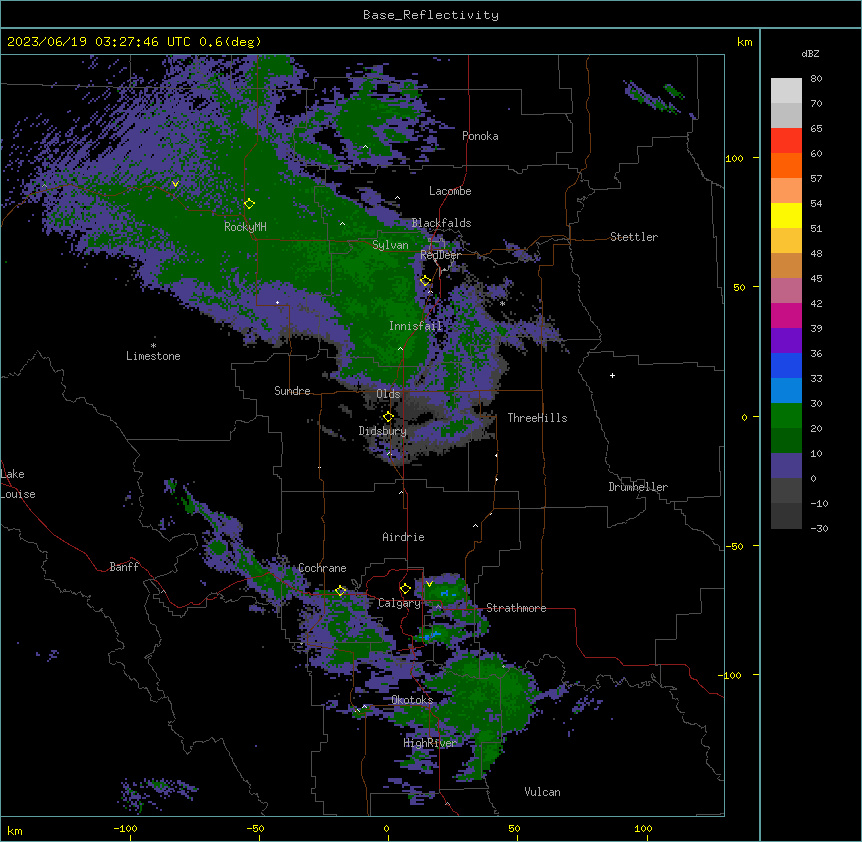
Task: Click the yellow 54 dBZ legend color
Action: click(x=786, y=215)
